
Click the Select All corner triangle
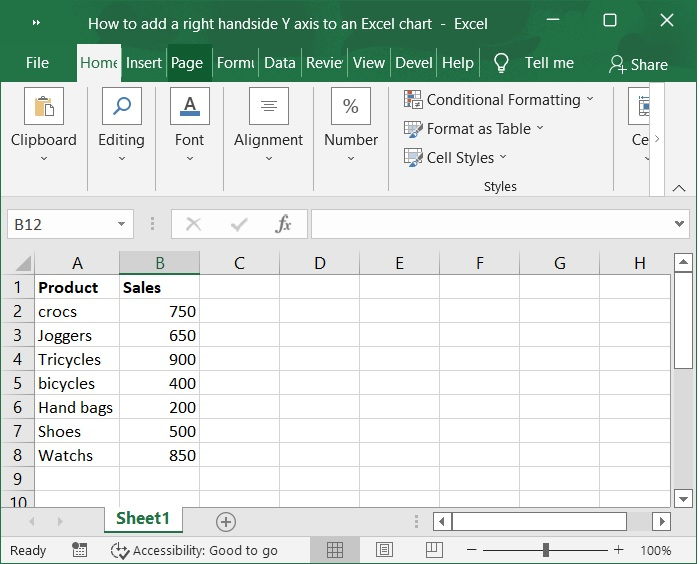coord(23,263)
